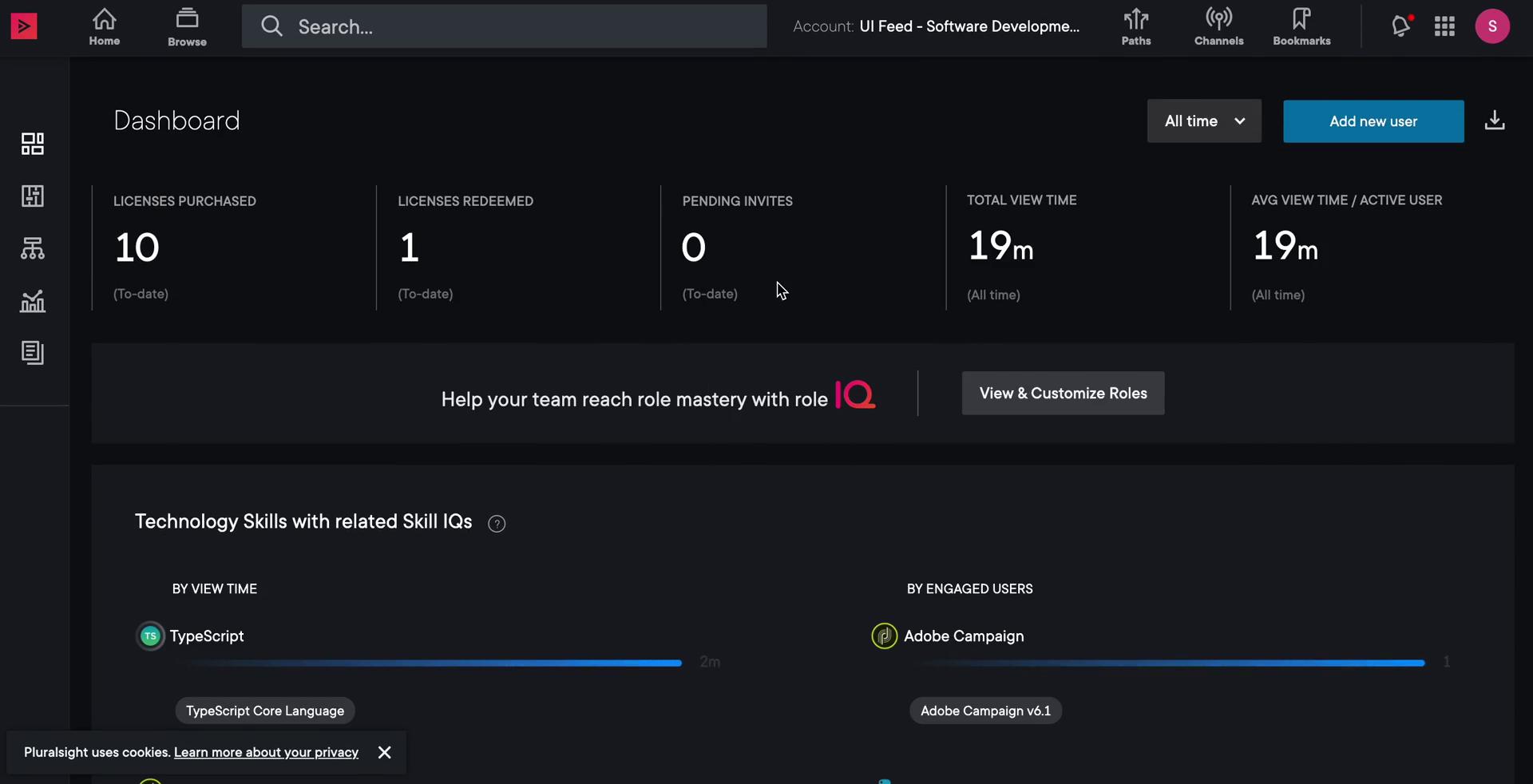Dismiss the cookies notice
The image size is (1533, 784).
(384, 752)
